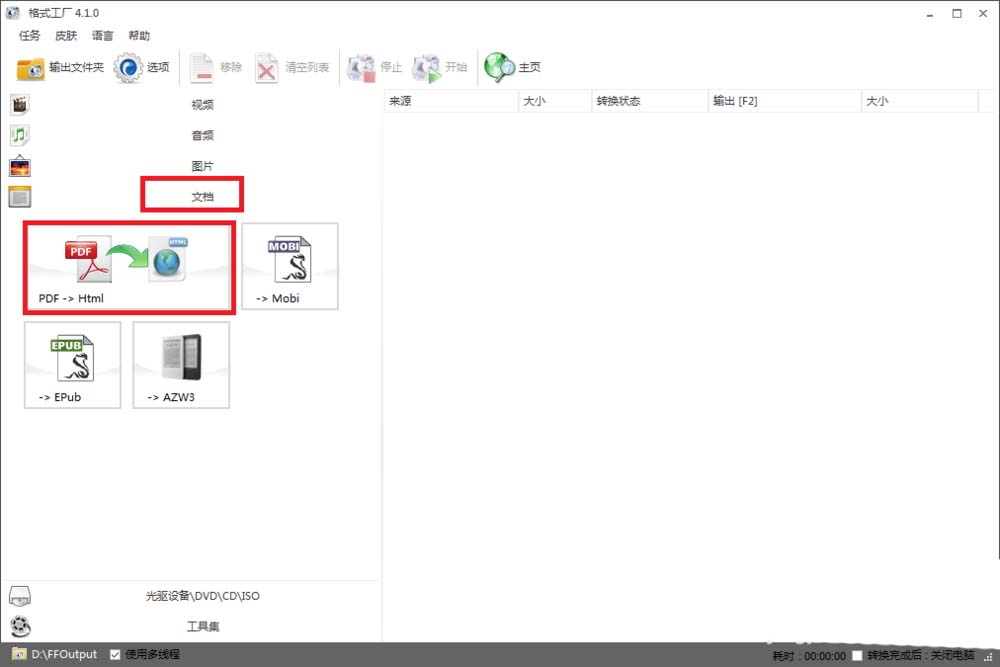Screen dimensions: 1000x667
Task: Click the 开始 start button
Action: coord(441,67)
